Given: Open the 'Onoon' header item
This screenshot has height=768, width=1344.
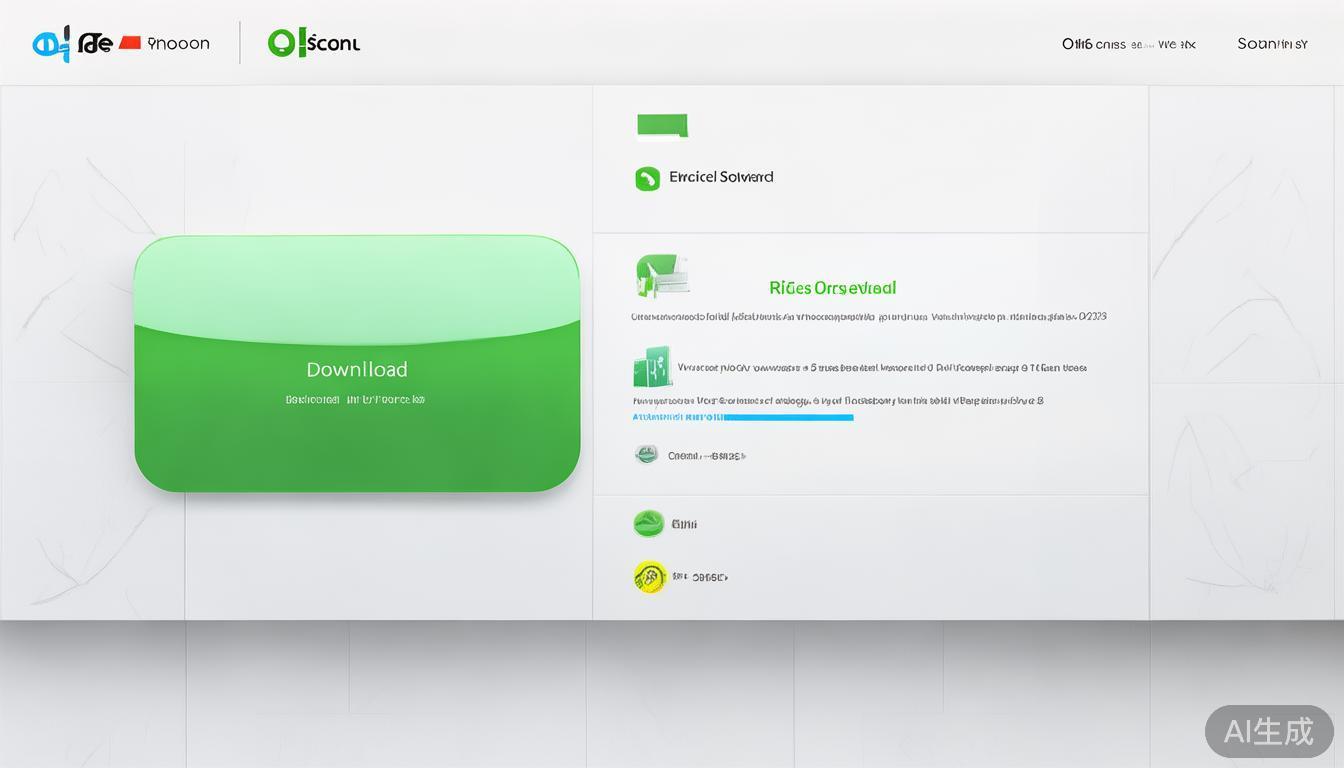Looking at the screenshot, I should click(178, 44).
